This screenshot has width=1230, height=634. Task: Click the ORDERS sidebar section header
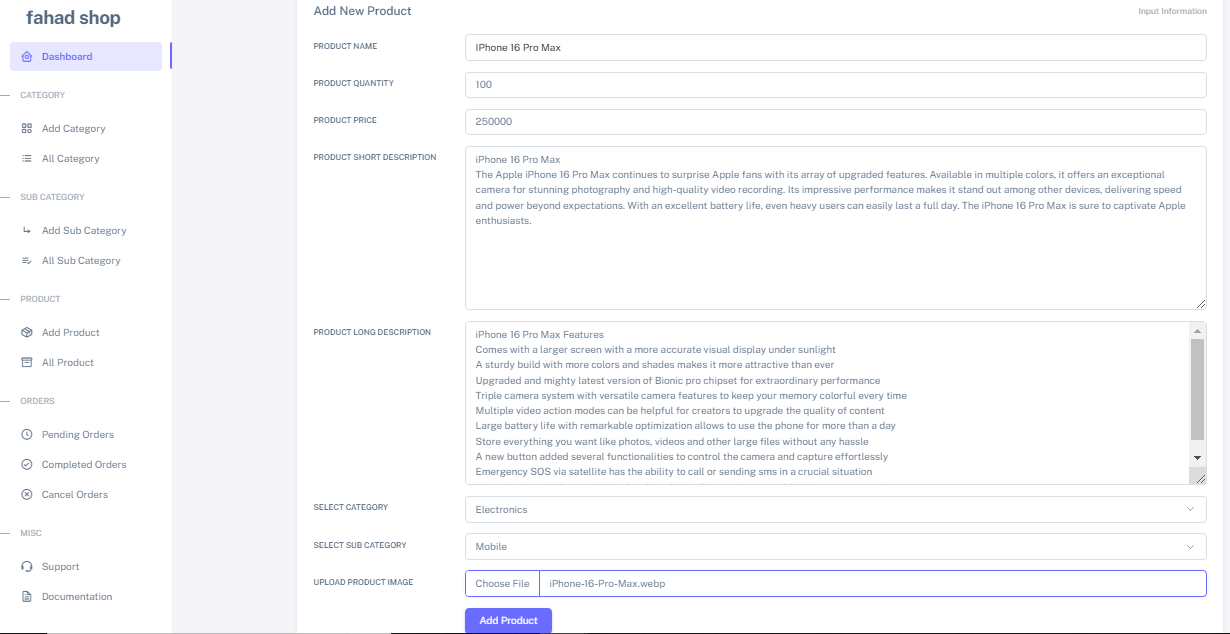pos(38,402)
